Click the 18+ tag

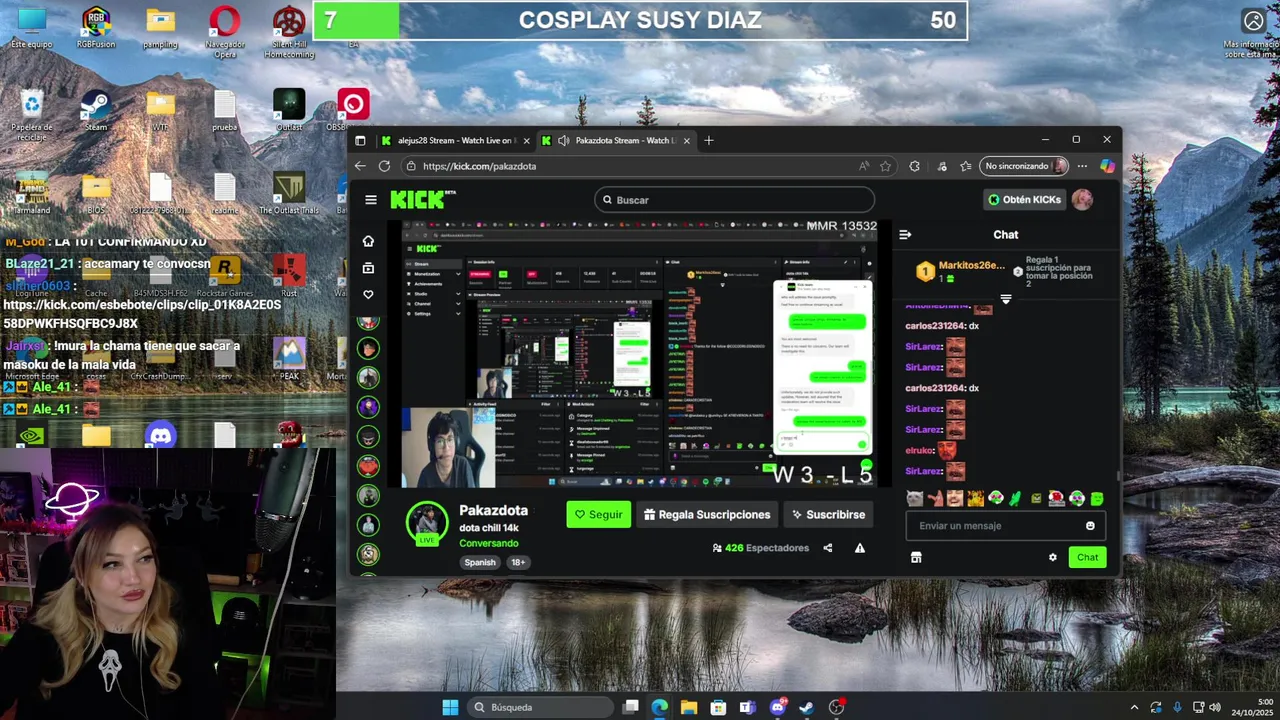tap(518, 562)
